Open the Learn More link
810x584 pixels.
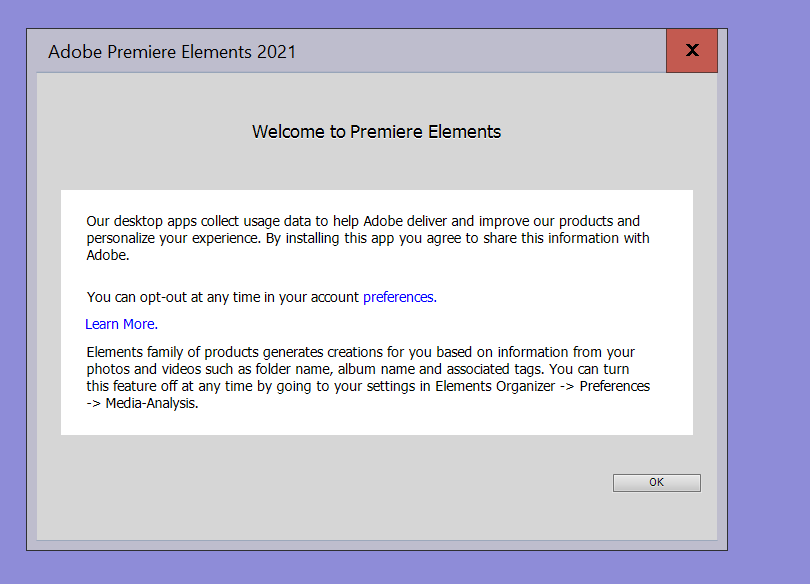(120, 324)
